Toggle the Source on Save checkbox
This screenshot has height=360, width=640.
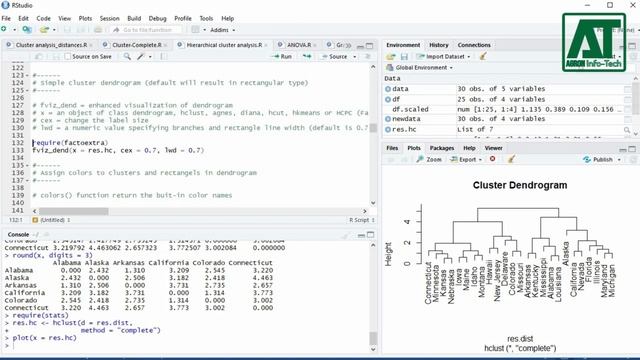pos(68,56)
